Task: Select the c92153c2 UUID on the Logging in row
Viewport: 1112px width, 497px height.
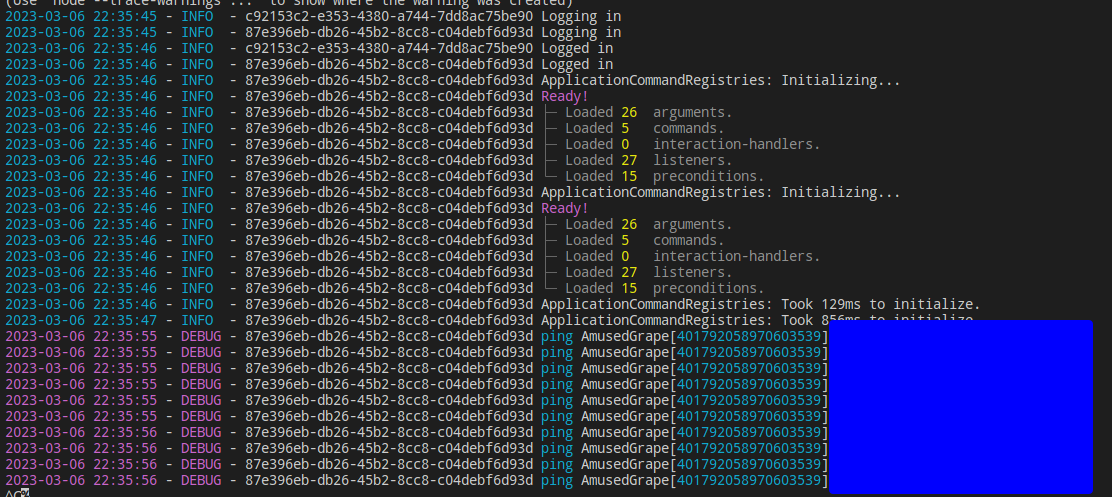Action: click(389, 16)
